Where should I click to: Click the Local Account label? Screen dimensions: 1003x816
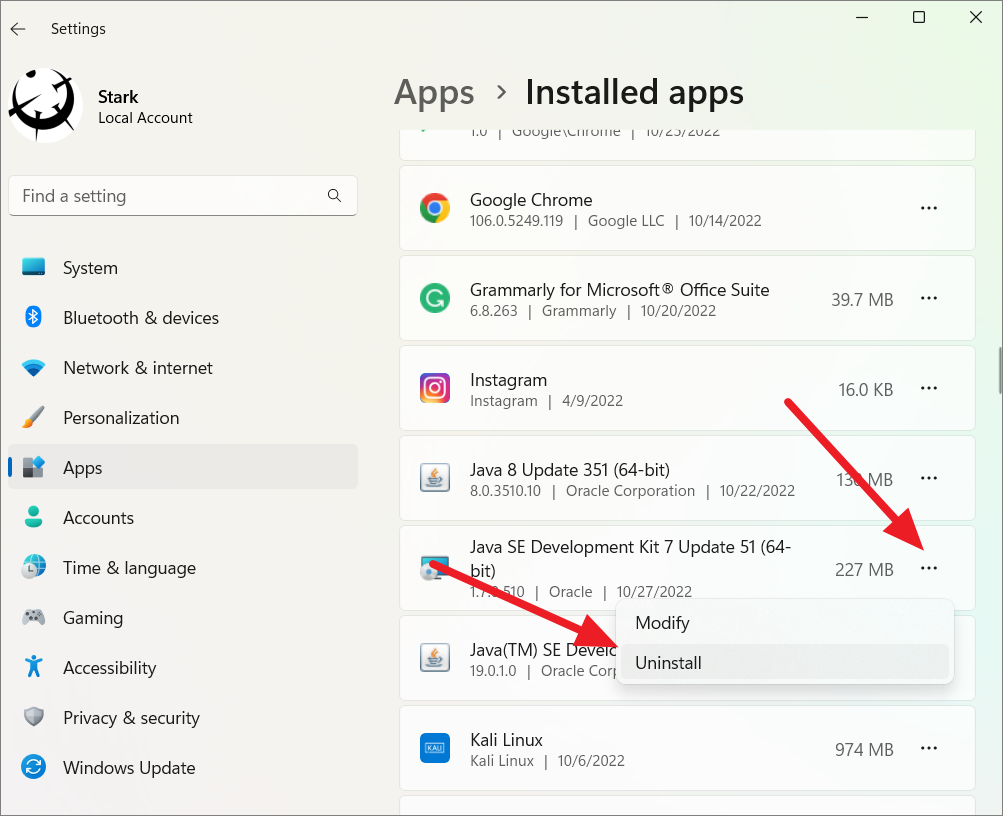tap(145, 118)
